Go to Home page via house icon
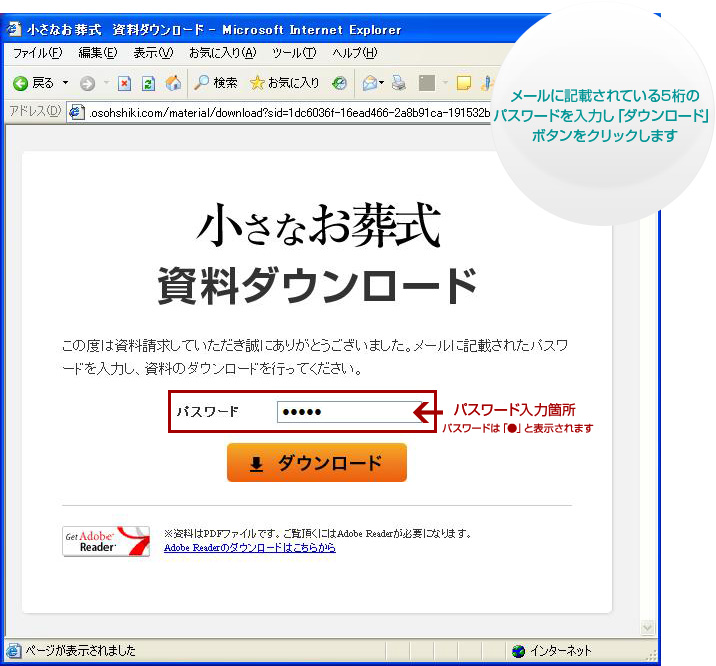Screen dimensions: 716x666 [173, 83]
